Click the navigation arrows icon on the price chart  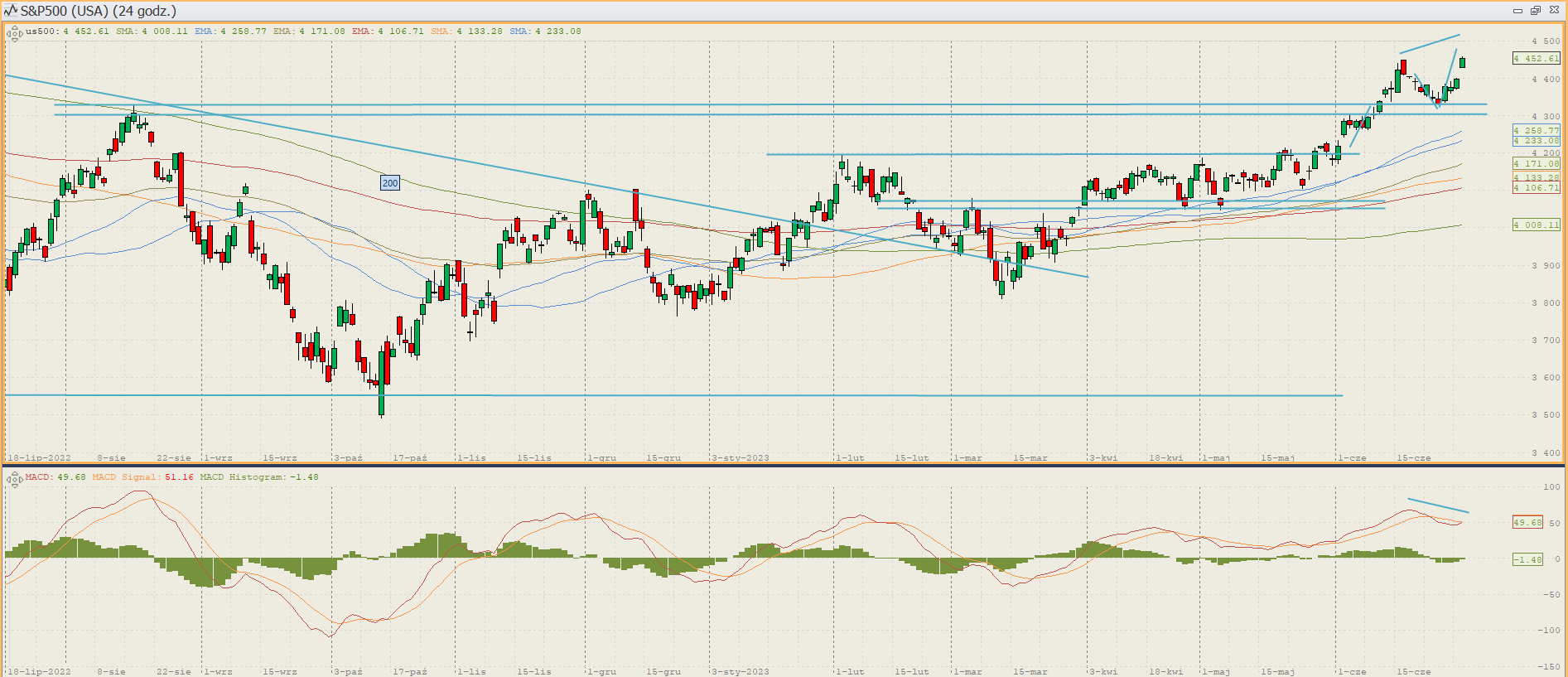coord(14,34)
